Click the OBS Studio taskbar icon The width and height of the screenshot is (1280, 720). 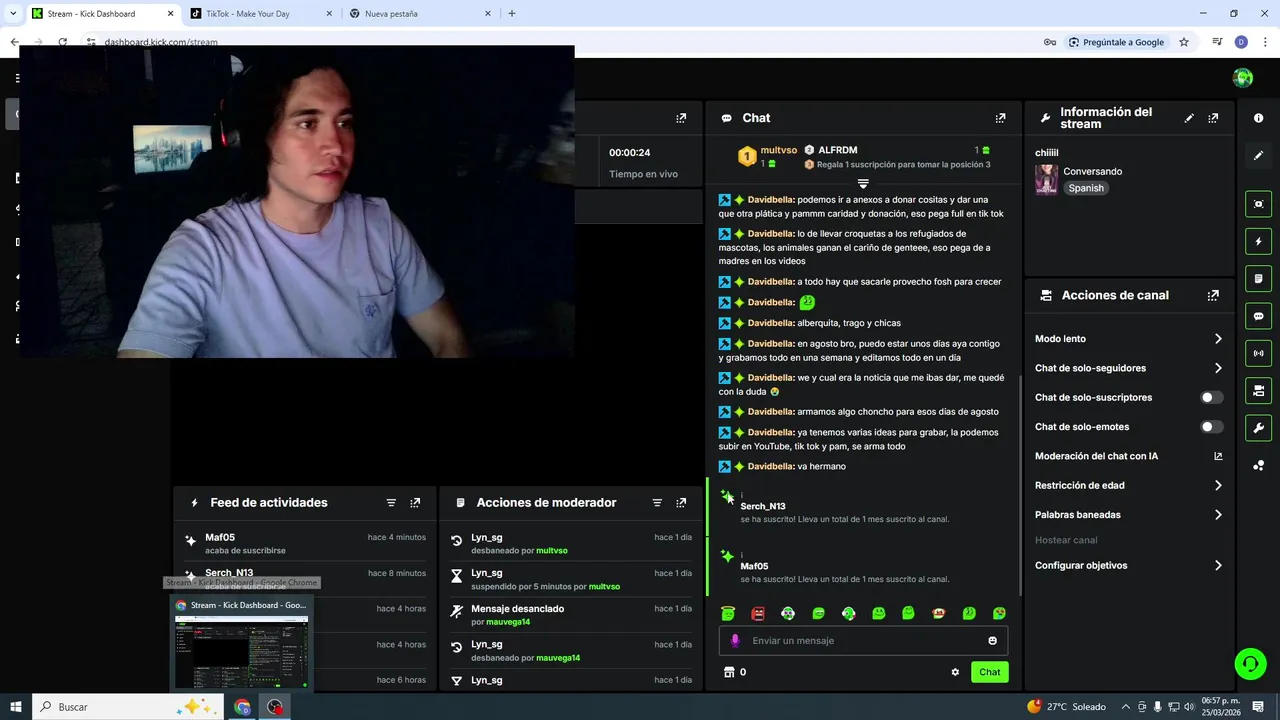(x=275, y=707)
